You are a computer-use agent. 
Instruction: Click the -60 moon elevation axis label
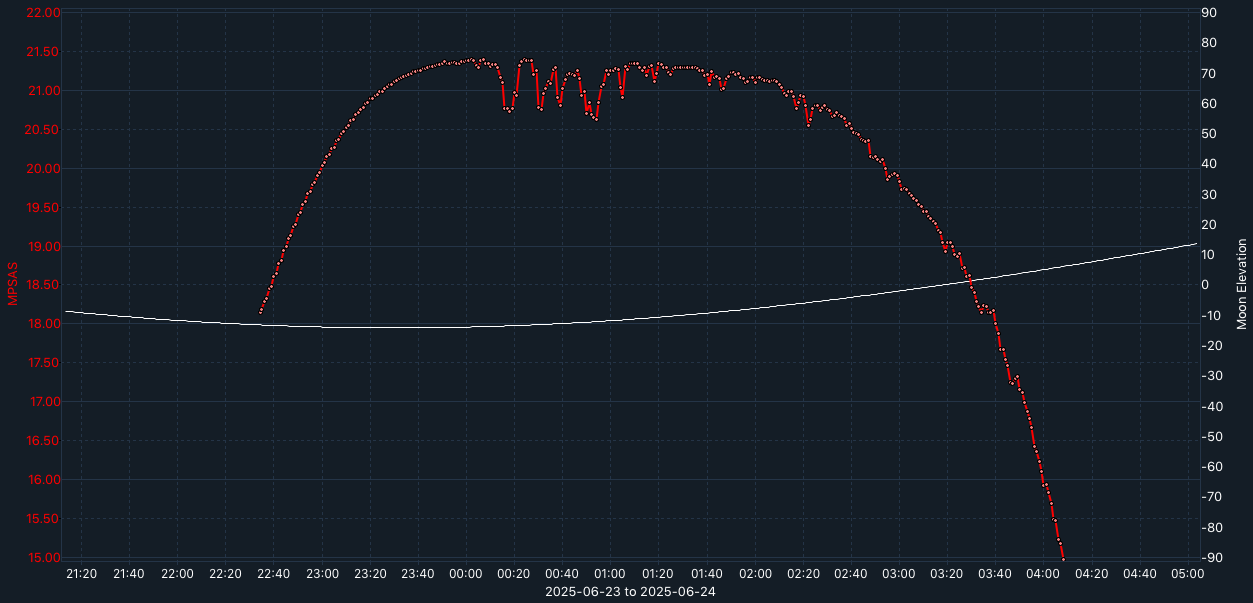(1210, 467)
